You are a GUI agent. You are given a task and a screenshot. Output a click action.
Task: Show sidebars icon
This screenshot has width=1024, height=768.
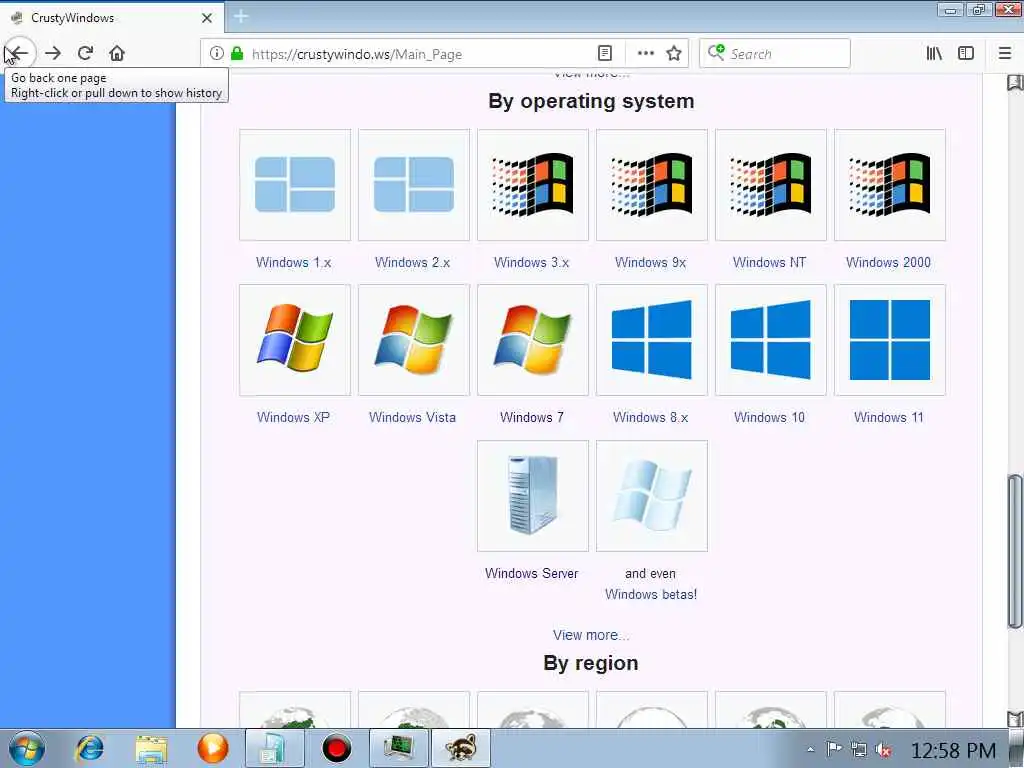point(966,54)
